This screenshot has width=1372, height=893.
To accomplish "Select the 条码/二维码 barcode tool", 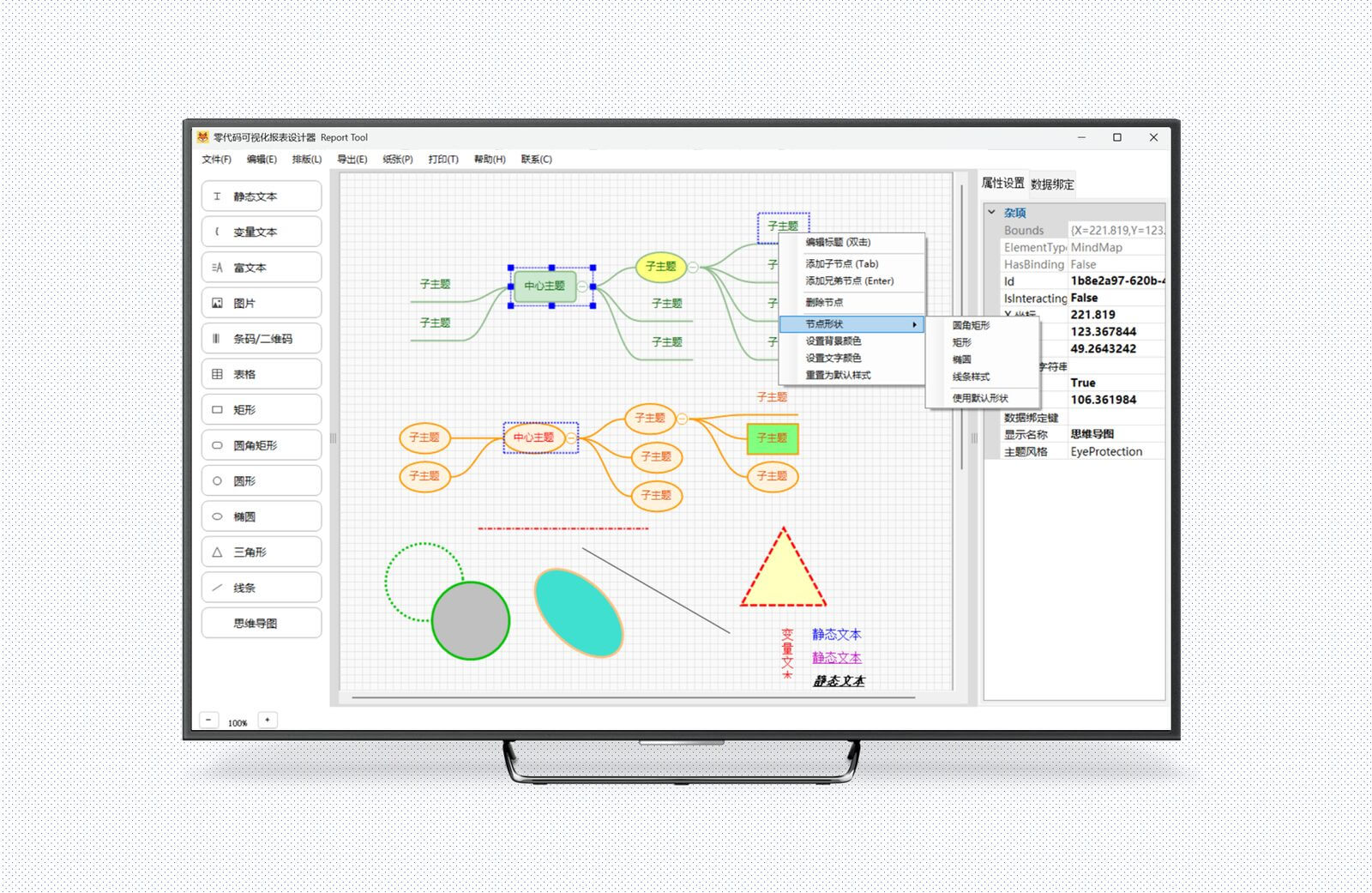I will 261,339.
